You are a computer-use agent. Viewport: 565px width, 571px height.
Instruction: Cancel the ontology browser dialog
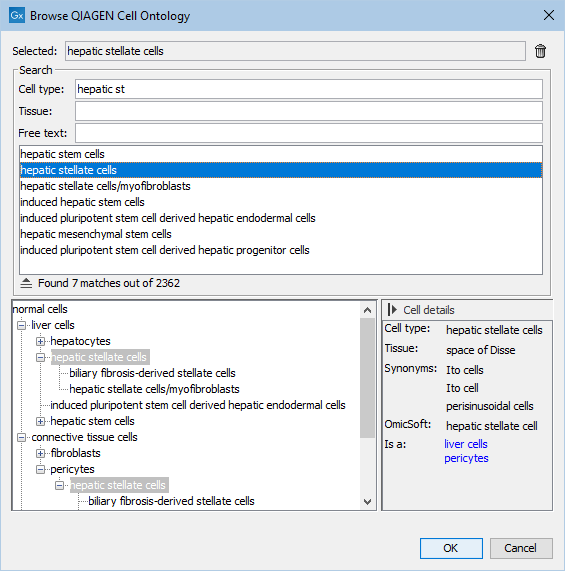(x=521, y=548)
